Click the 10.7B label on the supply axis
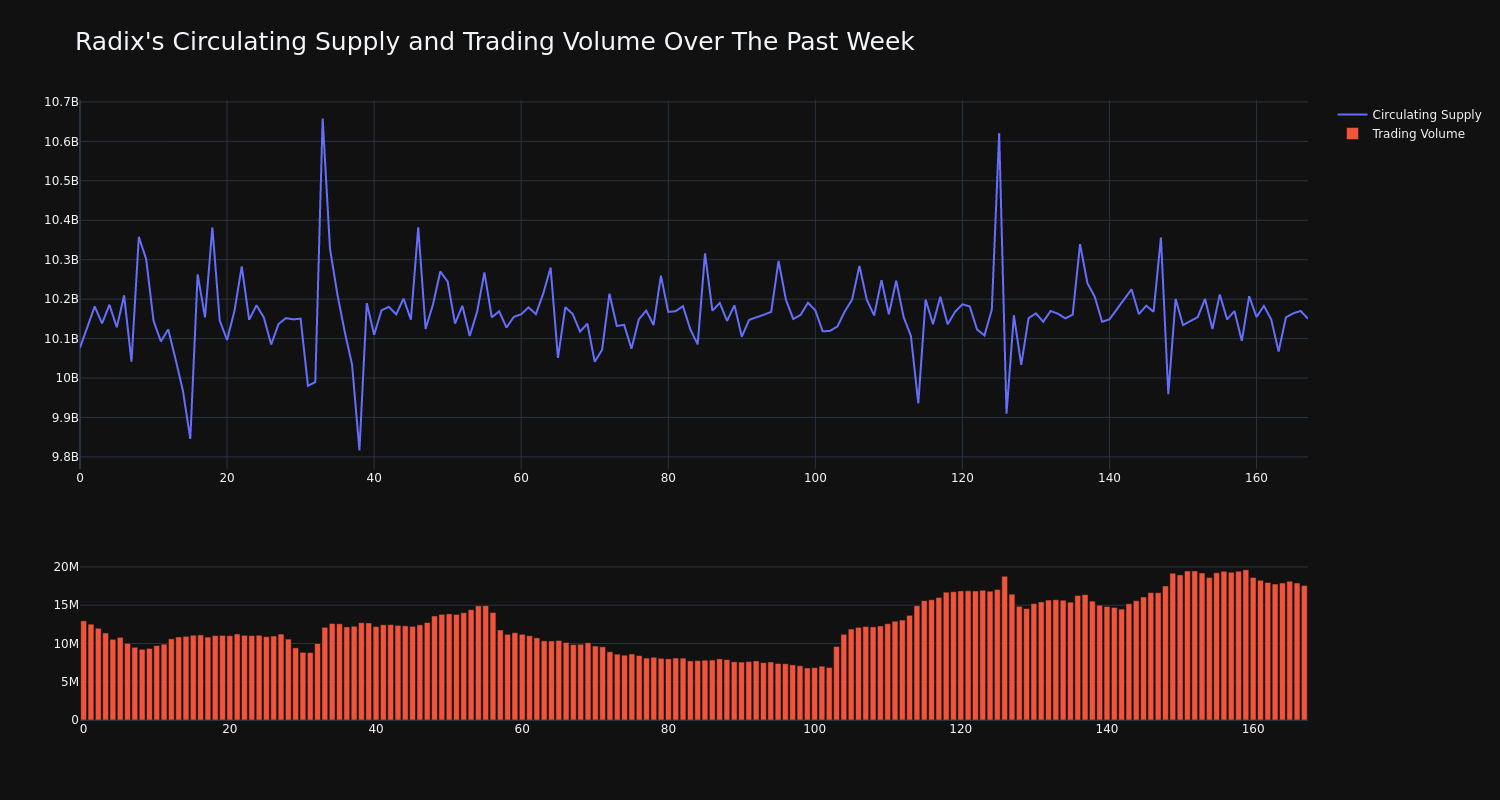 (x=61, y=102)
